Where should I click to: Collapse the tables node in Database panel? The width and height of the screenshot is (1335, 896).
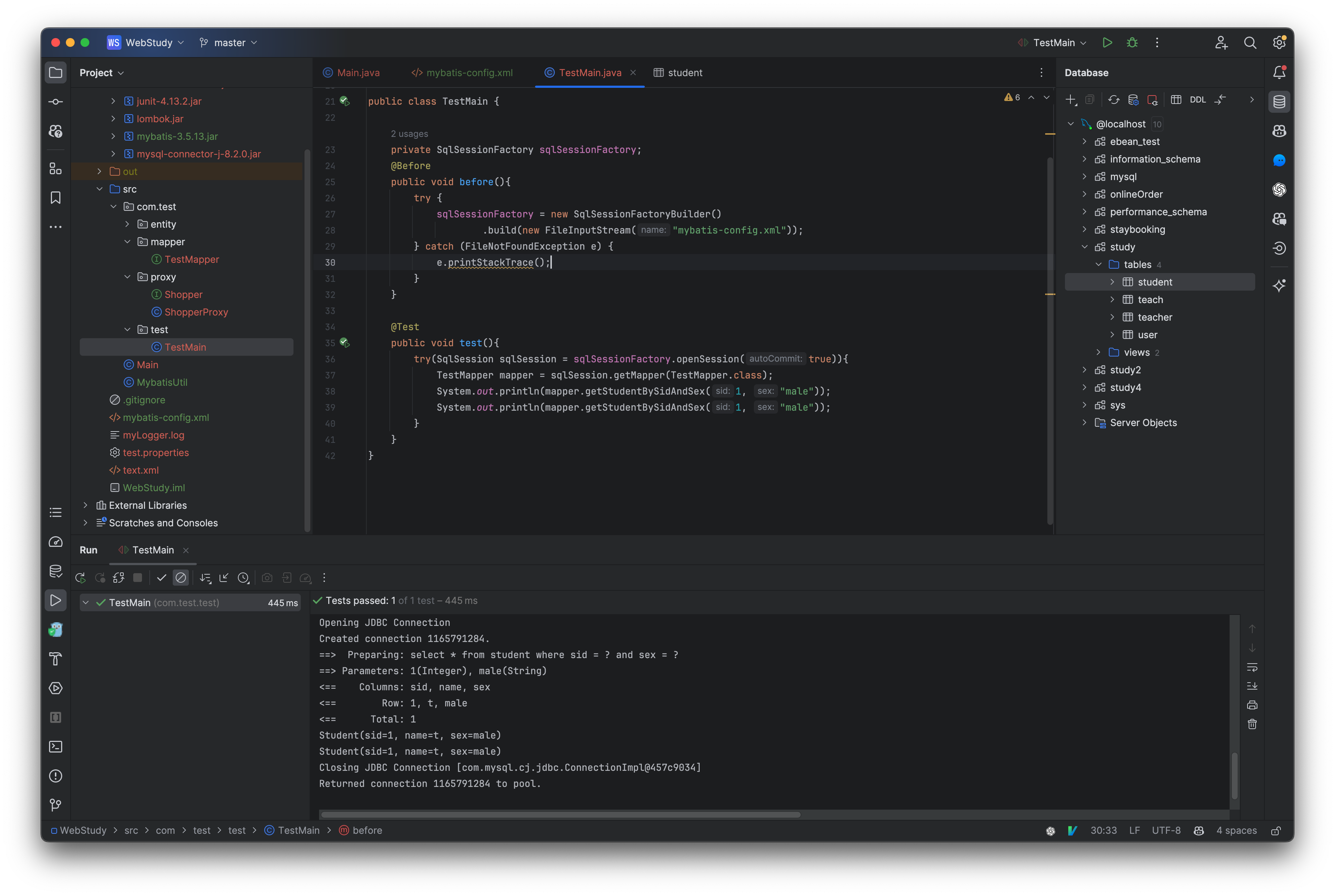[1098, 264]
